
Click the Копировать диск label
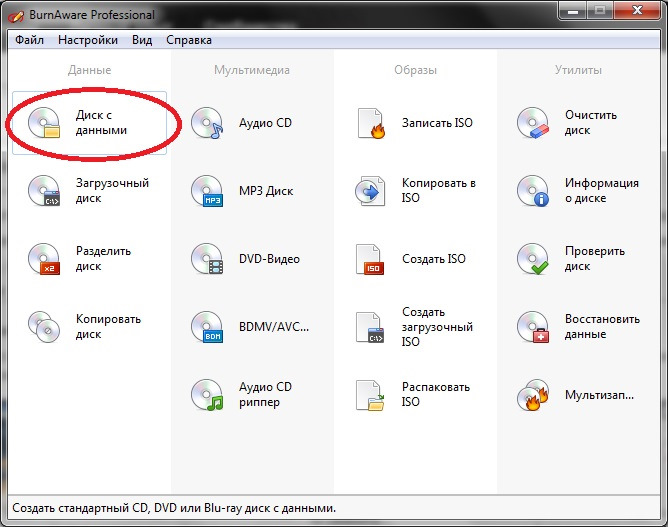(108, 327)
